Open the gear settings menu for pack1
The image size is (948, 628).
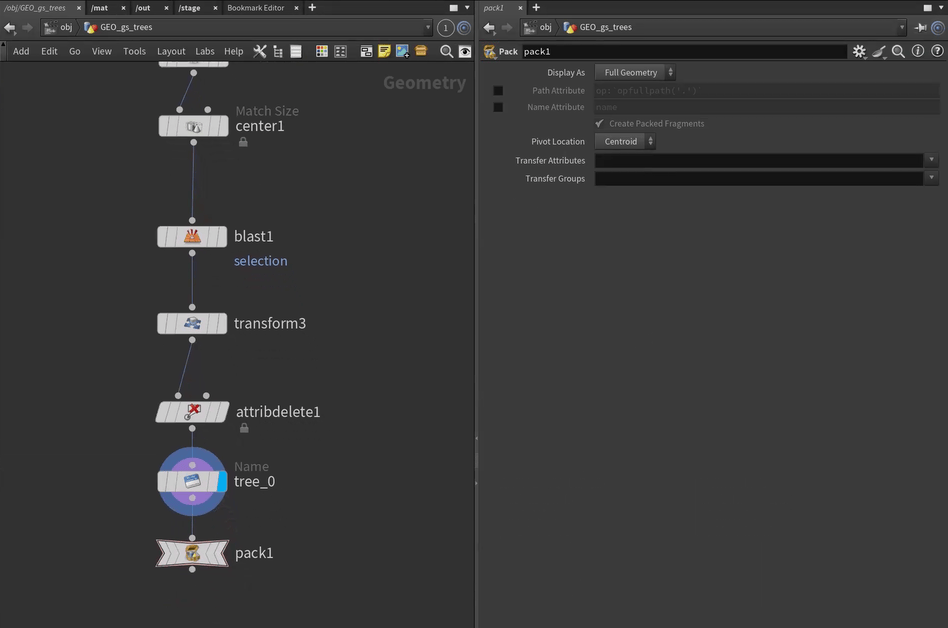click(x=858, y=51)
